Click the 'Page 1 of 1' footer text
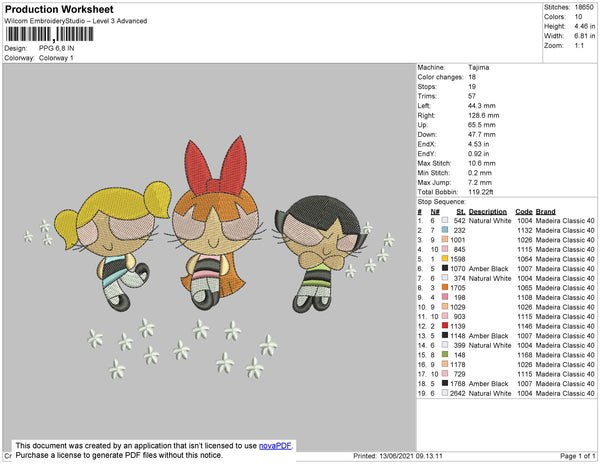This screenshot has height=464, width=600. [577, 456]
